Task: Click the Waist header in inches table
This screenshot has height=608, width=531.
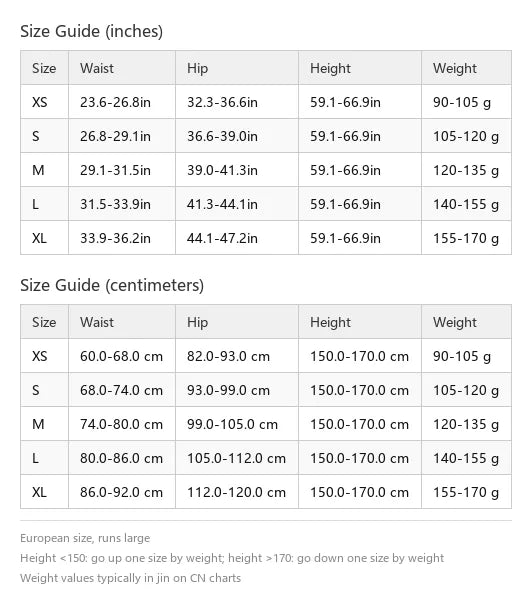Action: 97,68
